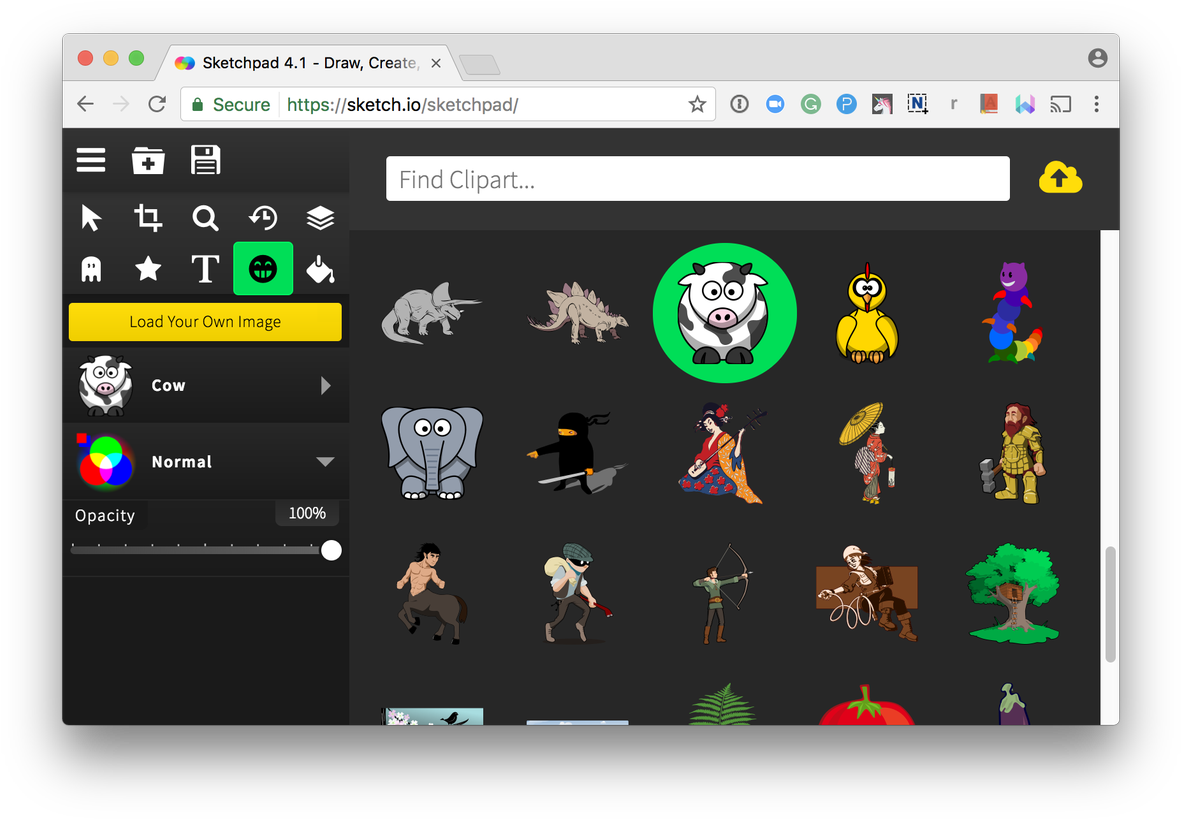Viewport: 1181px width, 819px height.
Task: Click the Save floppy disk icon
Action: tap(205, 160)
